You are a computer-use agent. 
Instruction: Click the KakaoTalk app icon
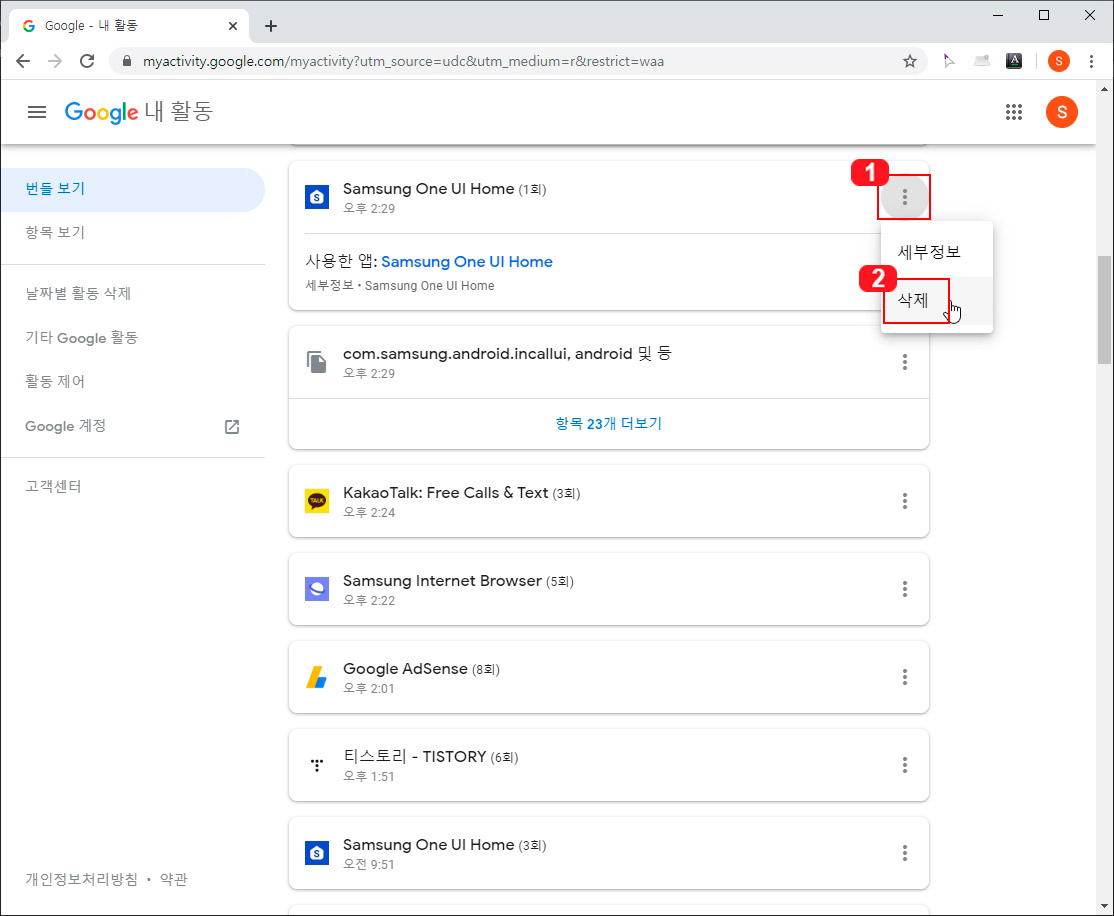tap(317, 501)
